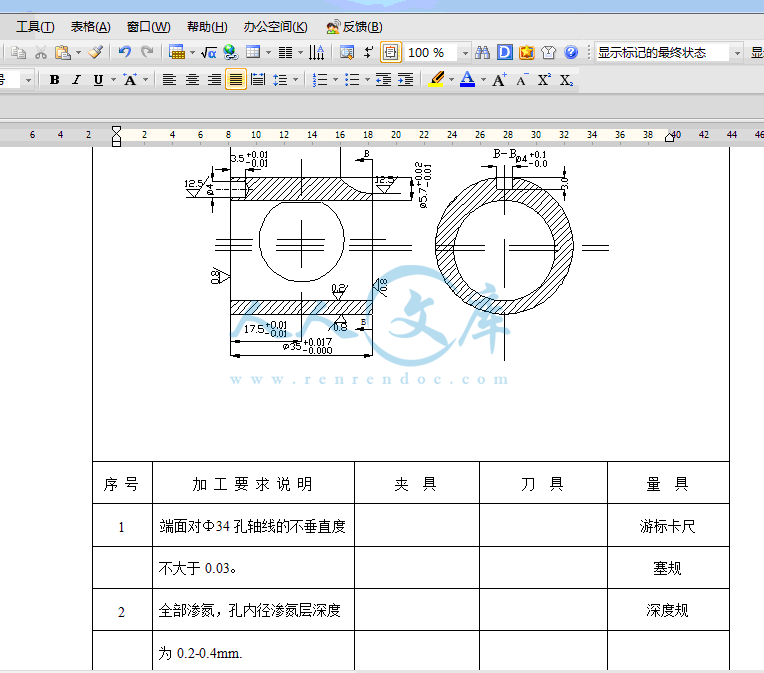This screenshot has width=764, height=673.
Task: Apply Subscript X₂ formatting
Action: coord(566,79)
